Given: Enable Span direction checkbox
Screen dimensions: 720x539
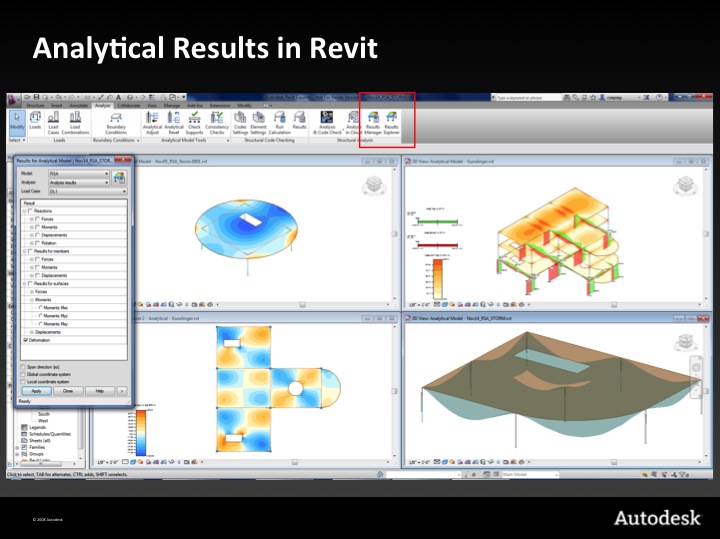Looking at the screenshot, I should (23, 367).
